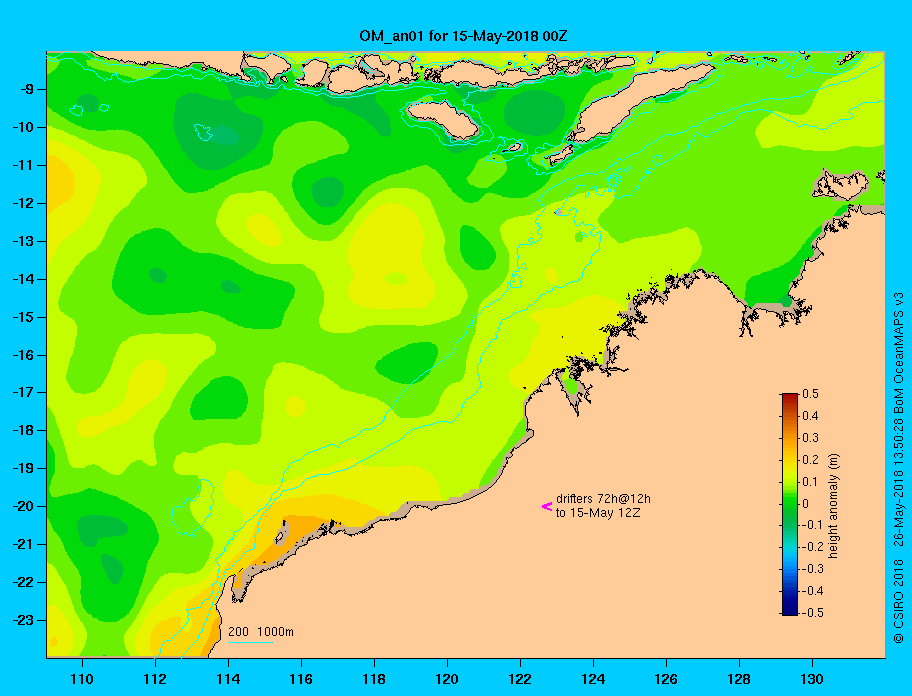Click the magenta drifter arrow marker
This screenshot has width=912, height=696.
point(547,506)
